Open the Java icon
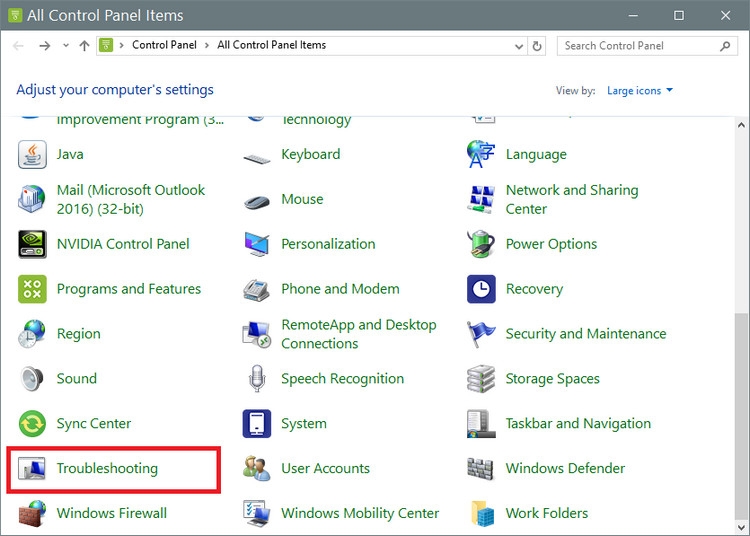This screenshot has height=536, width=750. tap(32, 154)
